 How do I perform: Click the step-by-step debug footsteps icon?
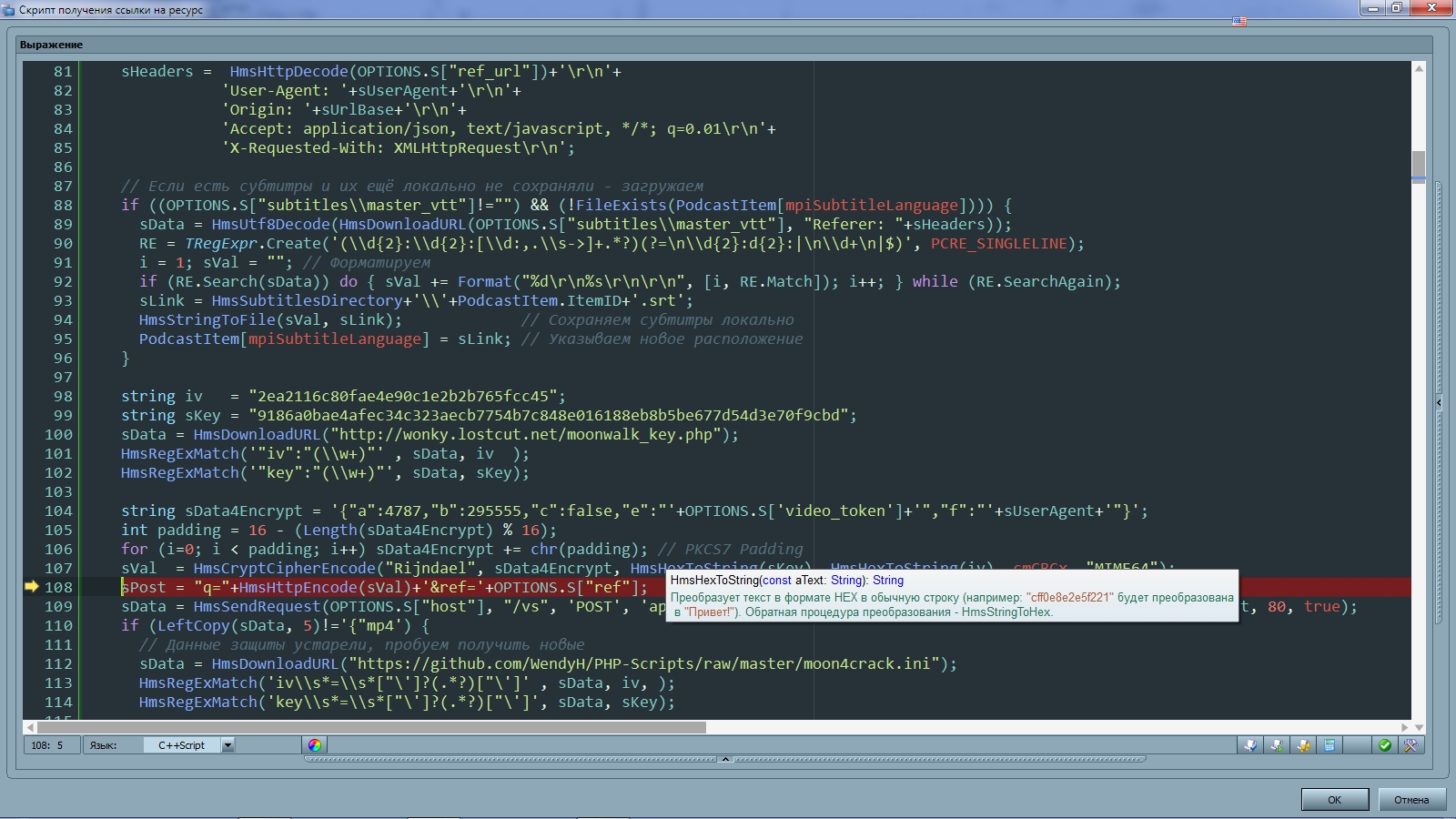[1304, 745]
